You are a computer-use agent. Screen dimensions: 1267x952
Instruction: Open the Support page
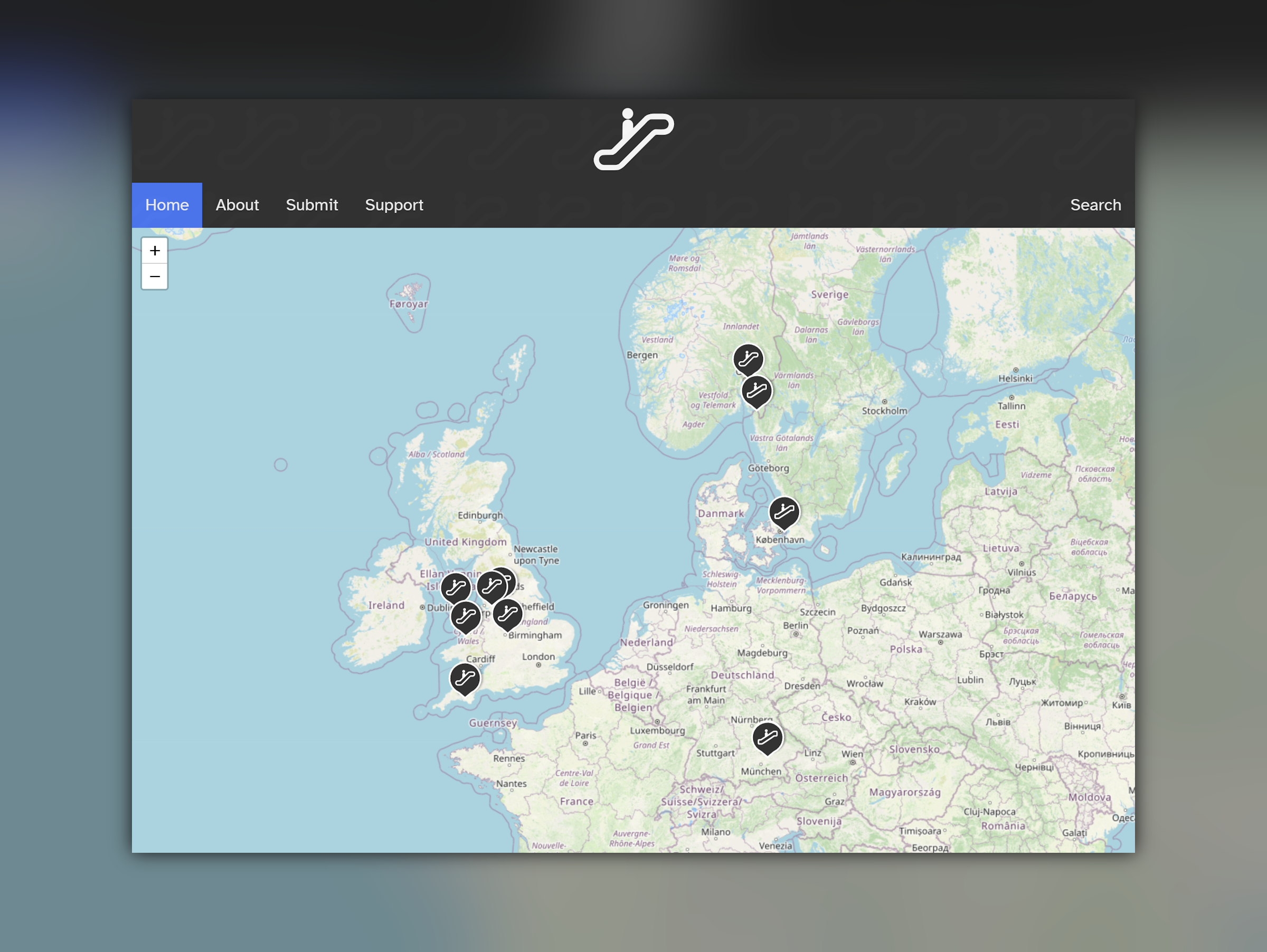point(394,205)
